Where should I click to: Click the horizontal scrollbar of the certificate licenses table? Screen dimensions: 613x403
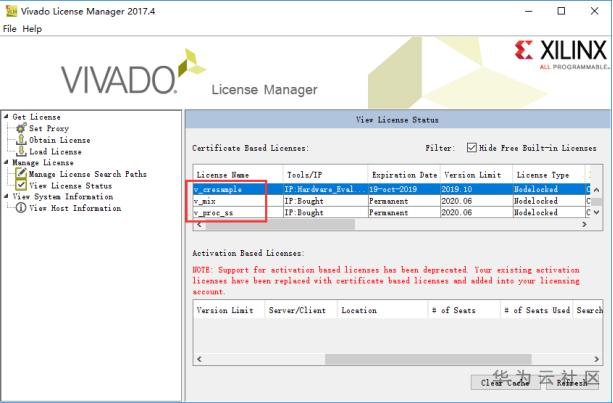tap(280, 224)
